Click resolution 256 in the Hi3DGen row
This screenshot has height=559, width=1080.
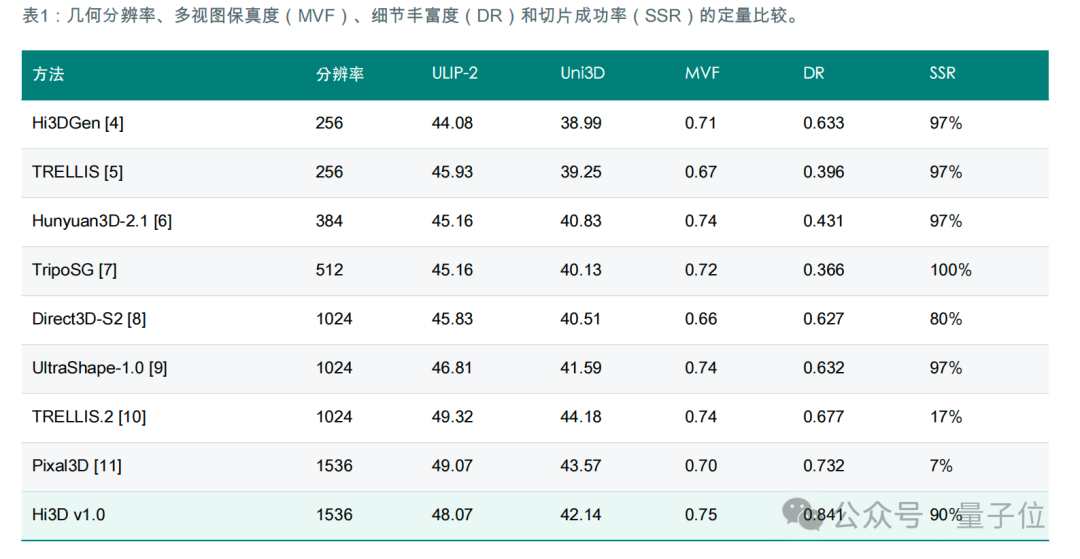329,123
